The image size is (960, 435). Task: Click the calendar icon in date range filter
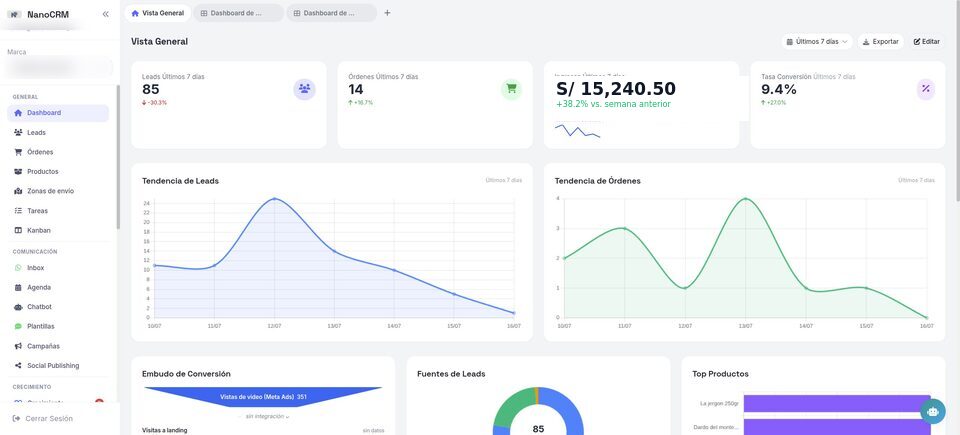pos(790,42)
